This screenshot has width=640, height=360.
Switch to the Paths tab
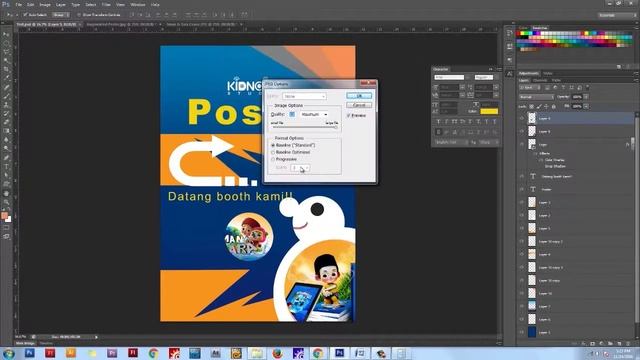click(556, 80)
